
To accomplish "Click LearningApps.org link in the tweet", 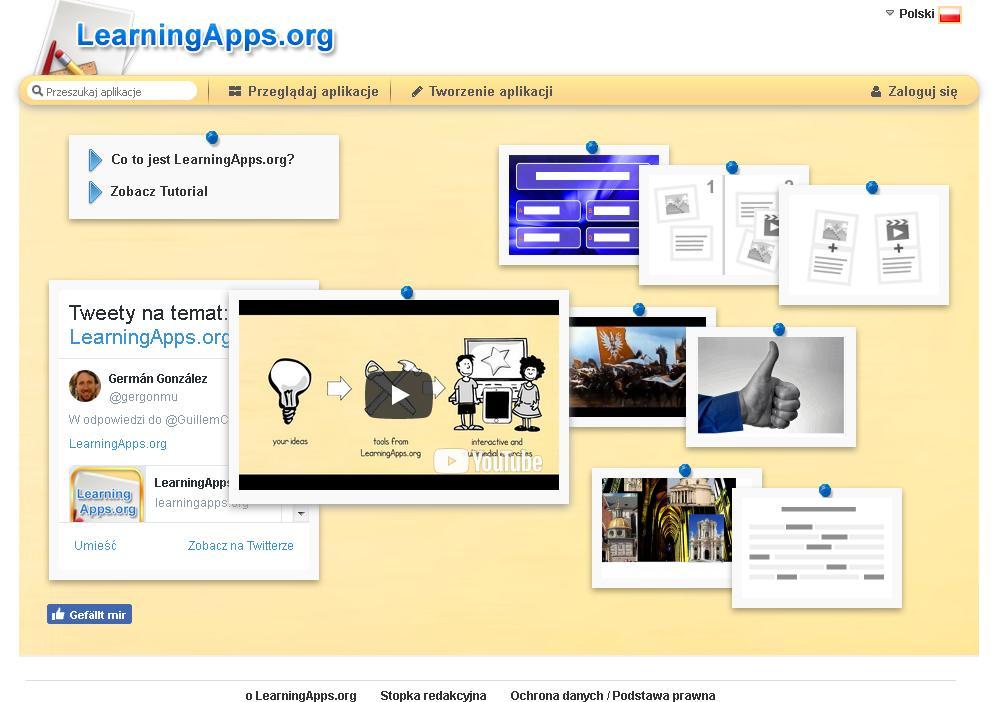I will (118, 444).
